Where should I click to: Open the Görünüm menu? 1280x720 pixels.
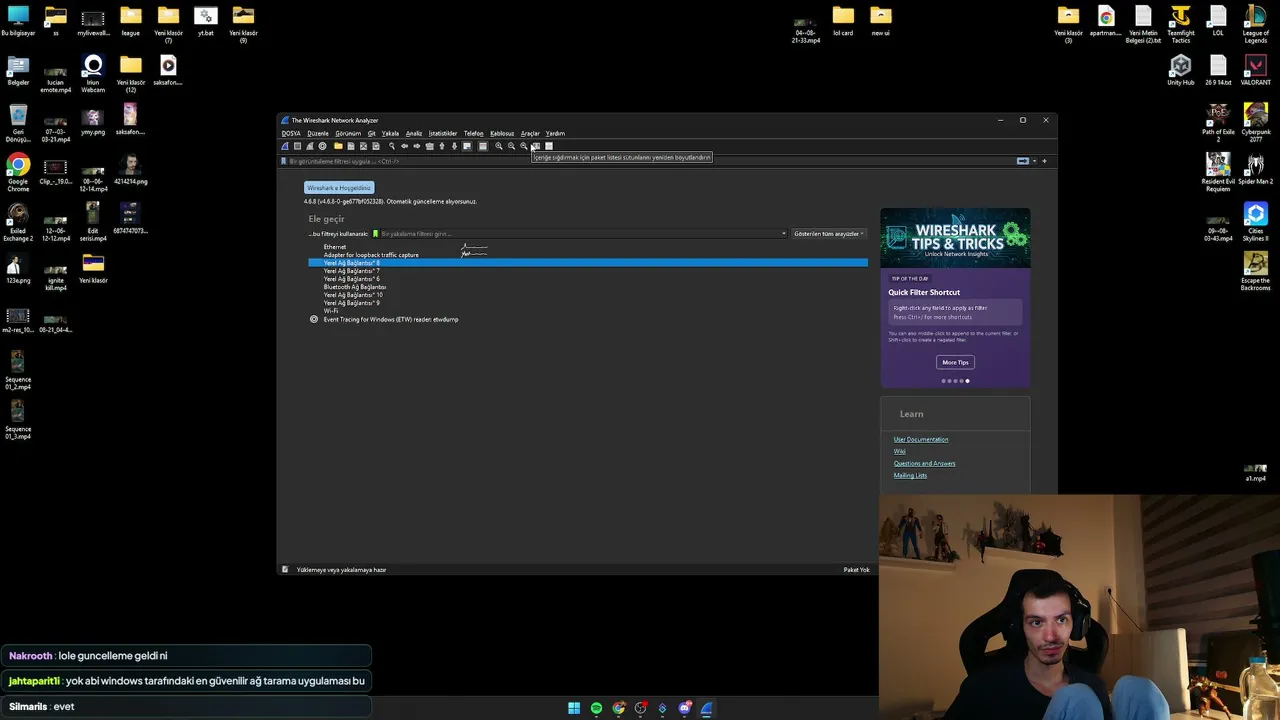[348, 133]
